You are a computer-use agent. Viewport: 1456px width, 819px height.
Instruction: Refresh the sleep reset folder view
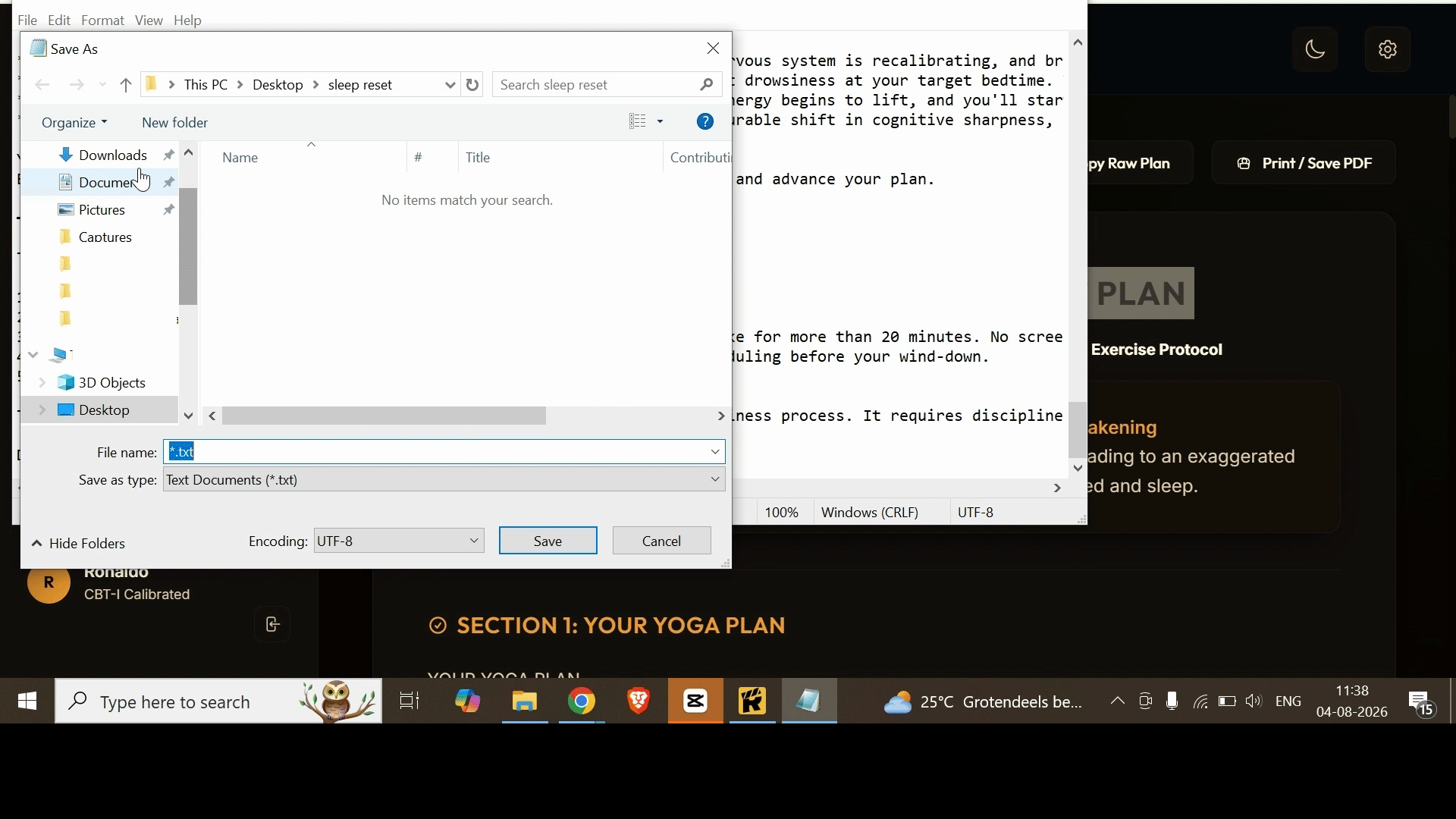pos(472,85)
